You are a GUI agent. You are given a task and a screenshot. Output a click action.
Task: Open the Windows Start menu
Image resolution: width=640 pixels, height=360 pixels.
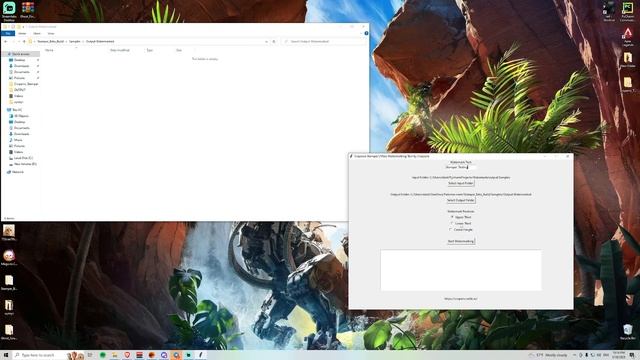pyautogui.click(x=6, y=355)
